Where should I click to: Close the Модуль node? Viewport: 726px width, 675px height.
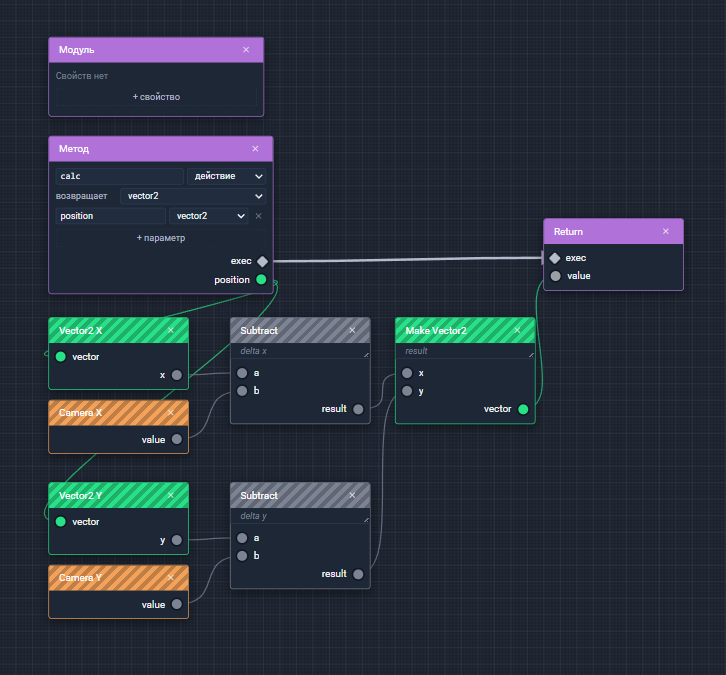point(246,50)
